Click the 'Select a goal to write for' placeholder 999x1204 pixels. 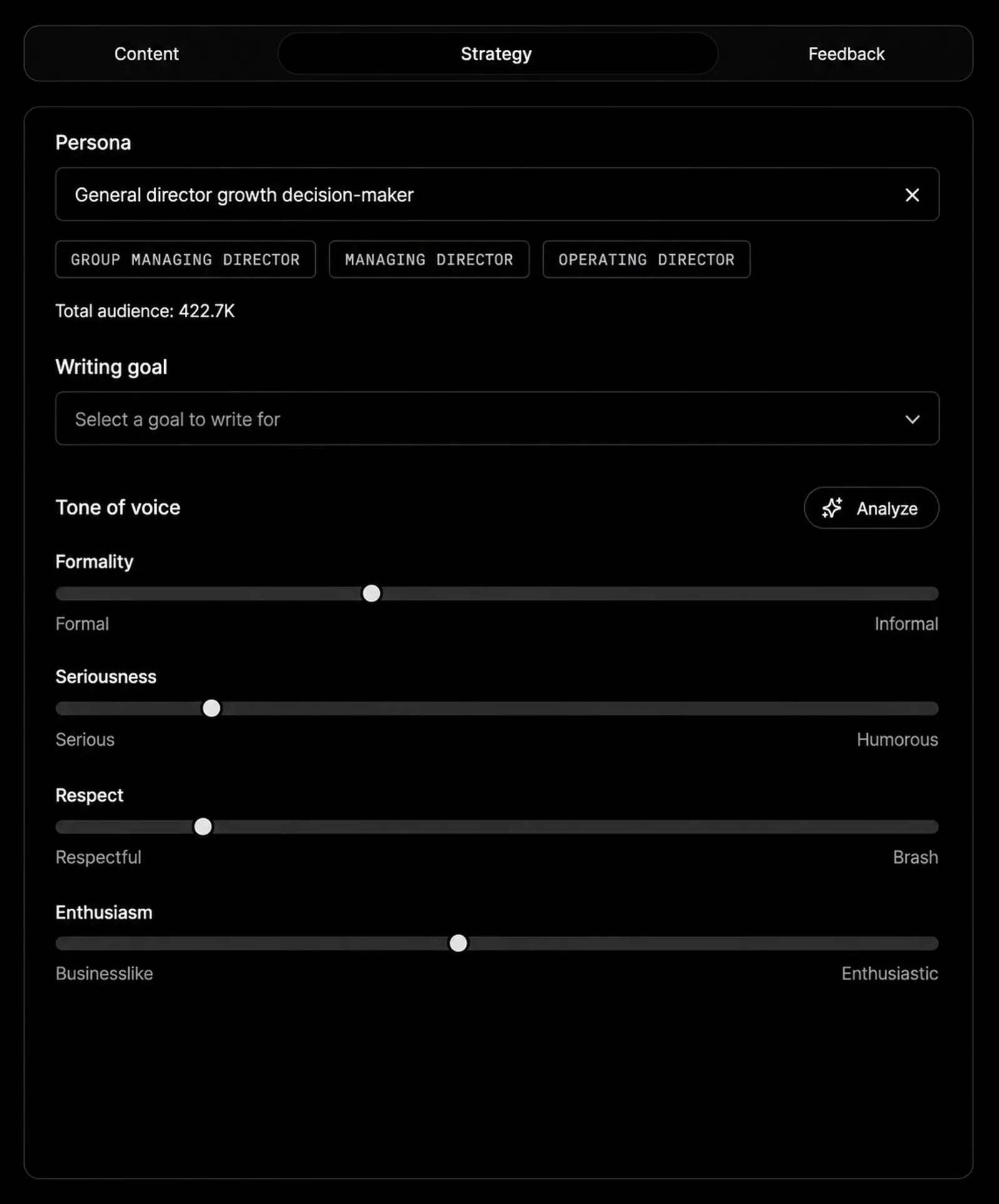(177, 419)
